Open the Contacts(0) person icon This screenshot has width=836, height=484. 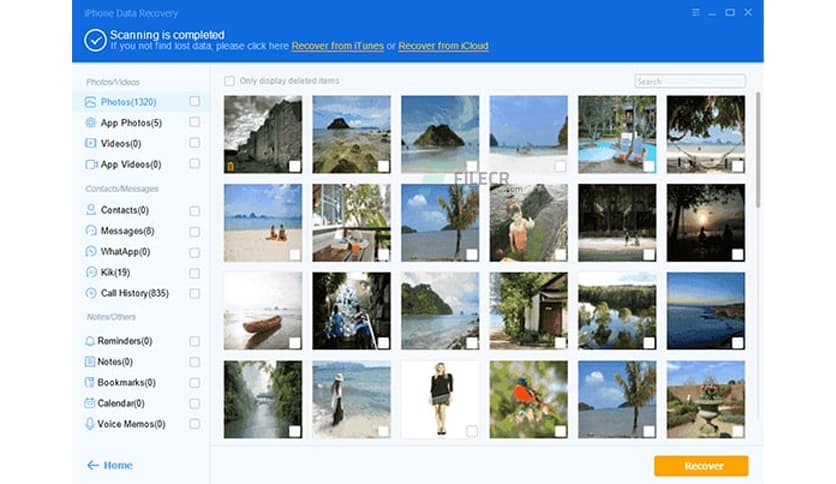91,209
